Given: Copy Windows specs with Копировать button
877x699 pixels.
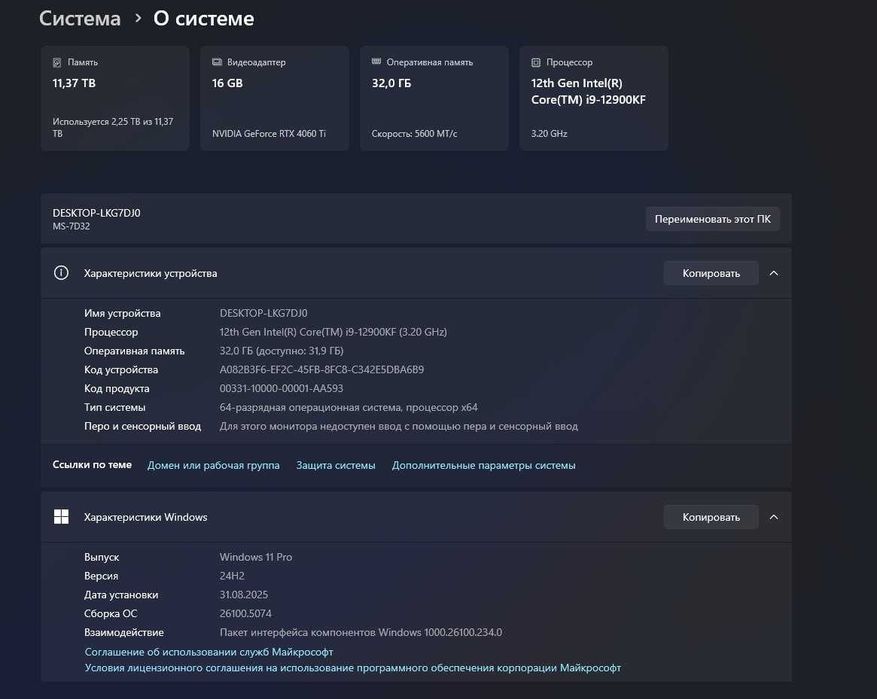Looking at the screenshot, I should pyautogui.click(x=711, y=517).
